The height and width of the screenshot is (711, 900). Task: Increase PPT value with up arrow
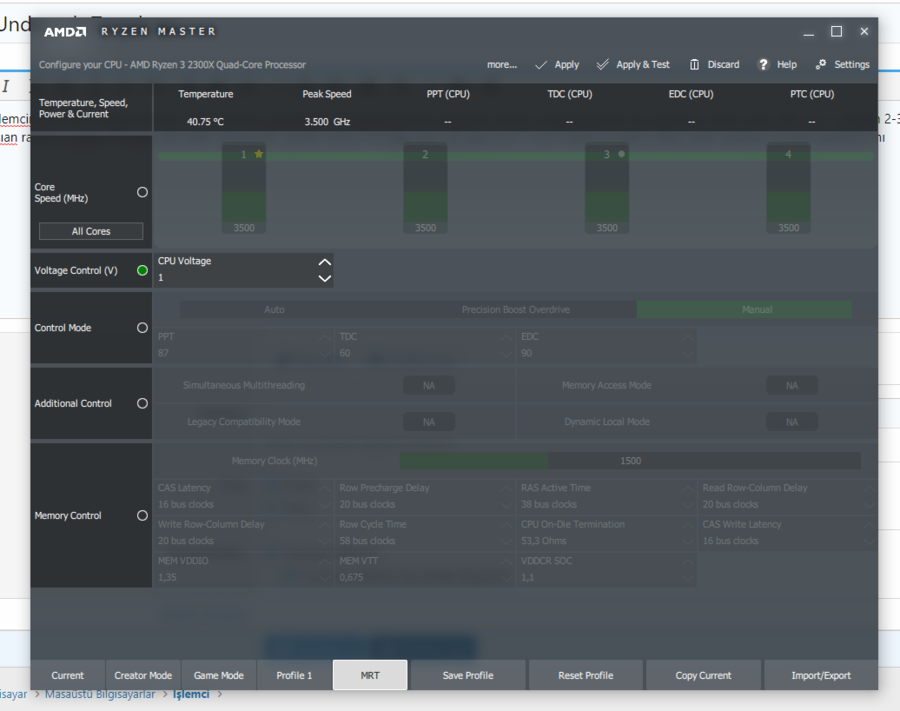click(x=324, y=337)
